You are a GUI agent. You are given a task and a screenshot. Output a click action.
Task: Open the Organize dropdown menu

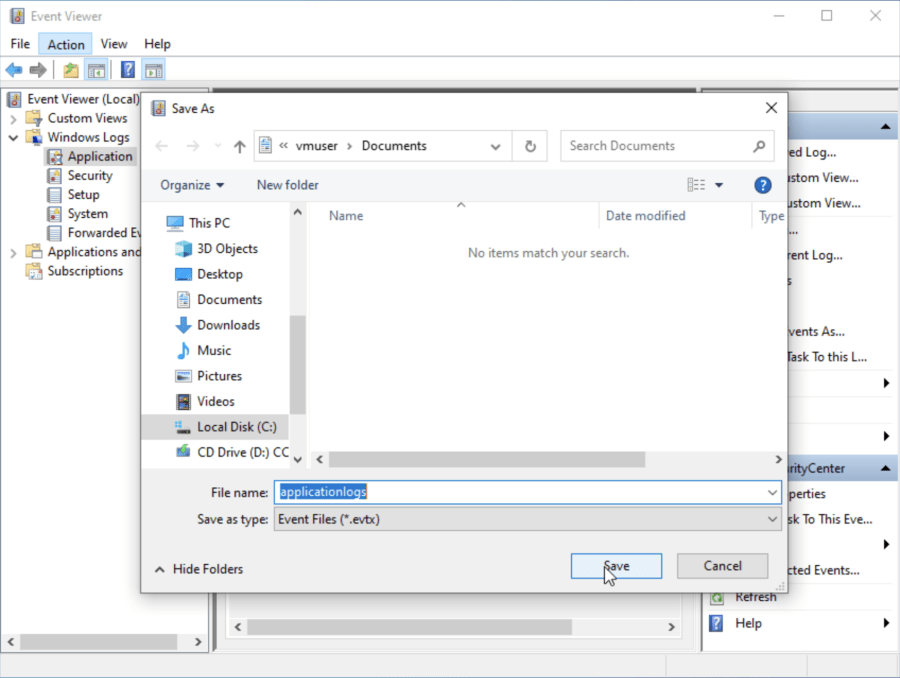point(190,184)
